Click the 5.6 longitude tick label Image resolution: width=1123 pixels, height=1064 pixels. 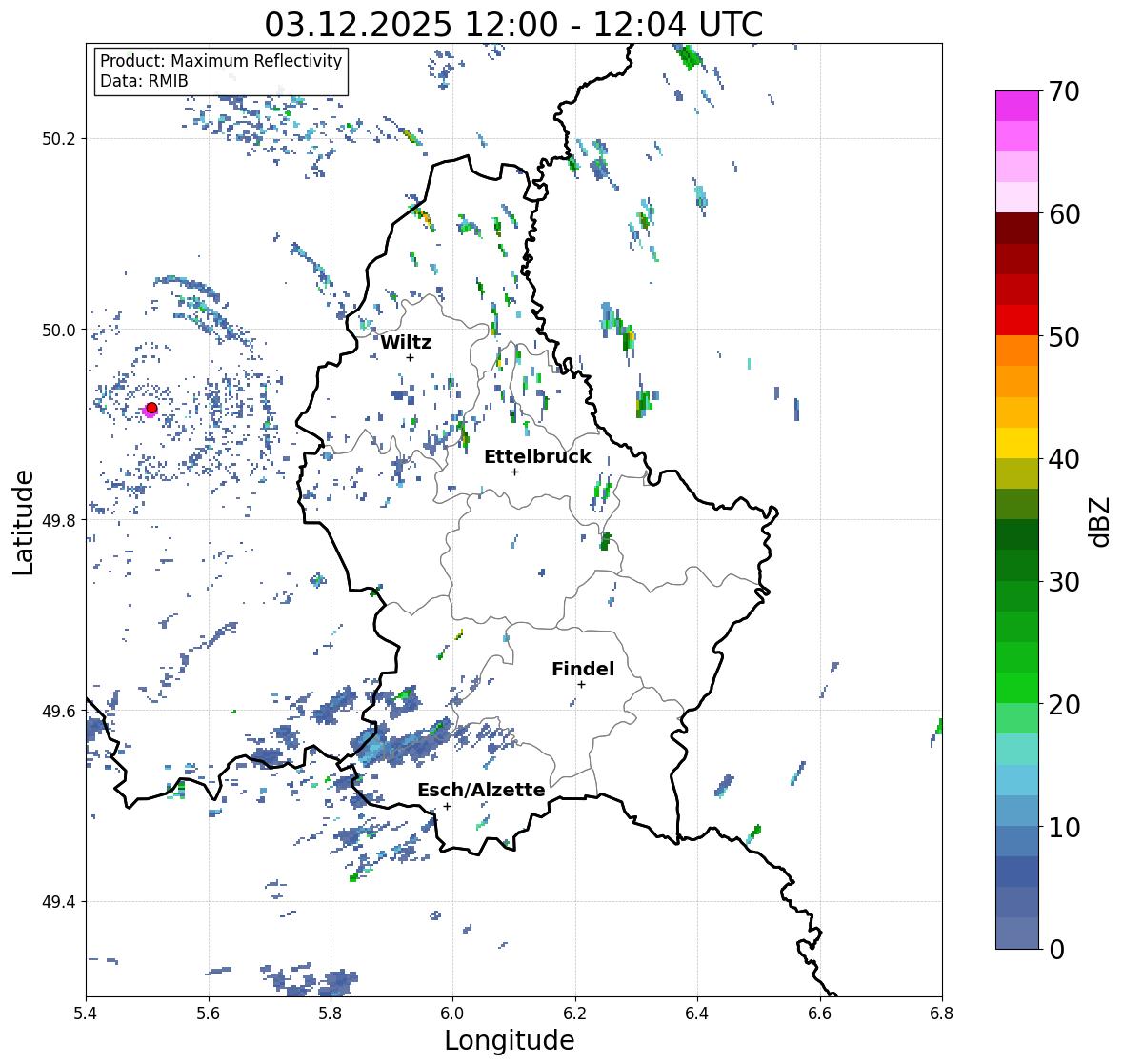[209, 1013]
